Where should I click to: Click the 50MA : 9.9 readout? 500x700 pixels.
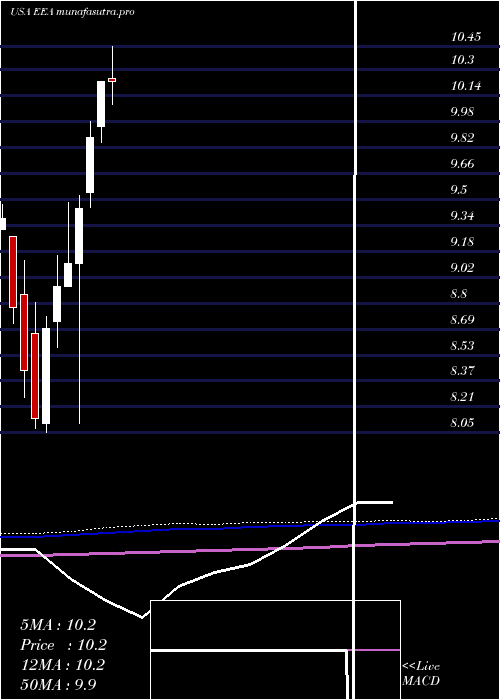tap(58, 684)
